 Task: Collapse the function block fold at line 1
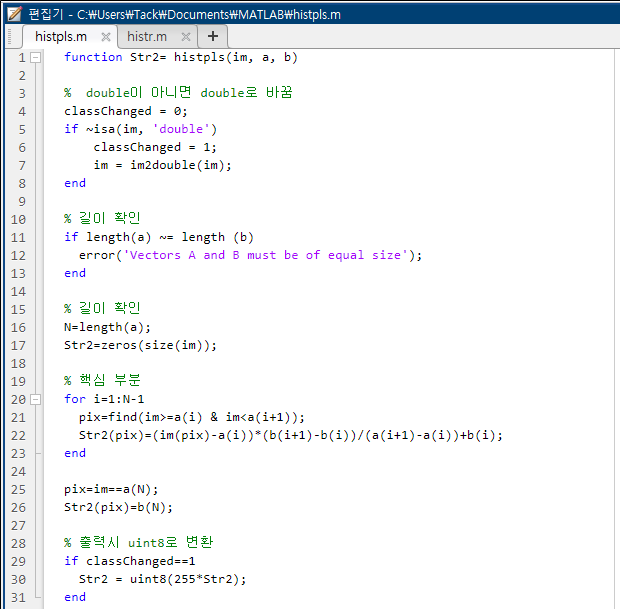click(36, 58)
